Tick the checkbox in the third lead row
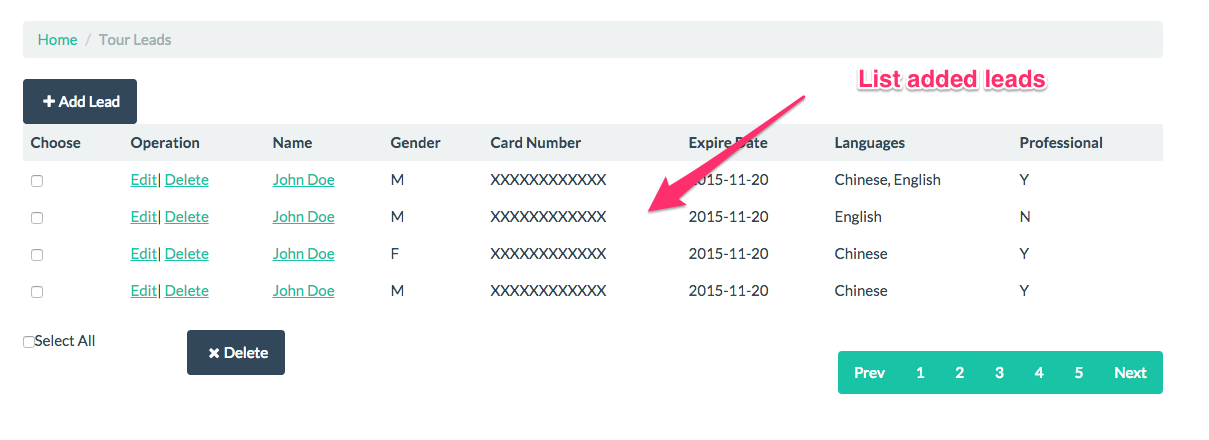This screenshot has width=1209, height=440. [37, 255]
